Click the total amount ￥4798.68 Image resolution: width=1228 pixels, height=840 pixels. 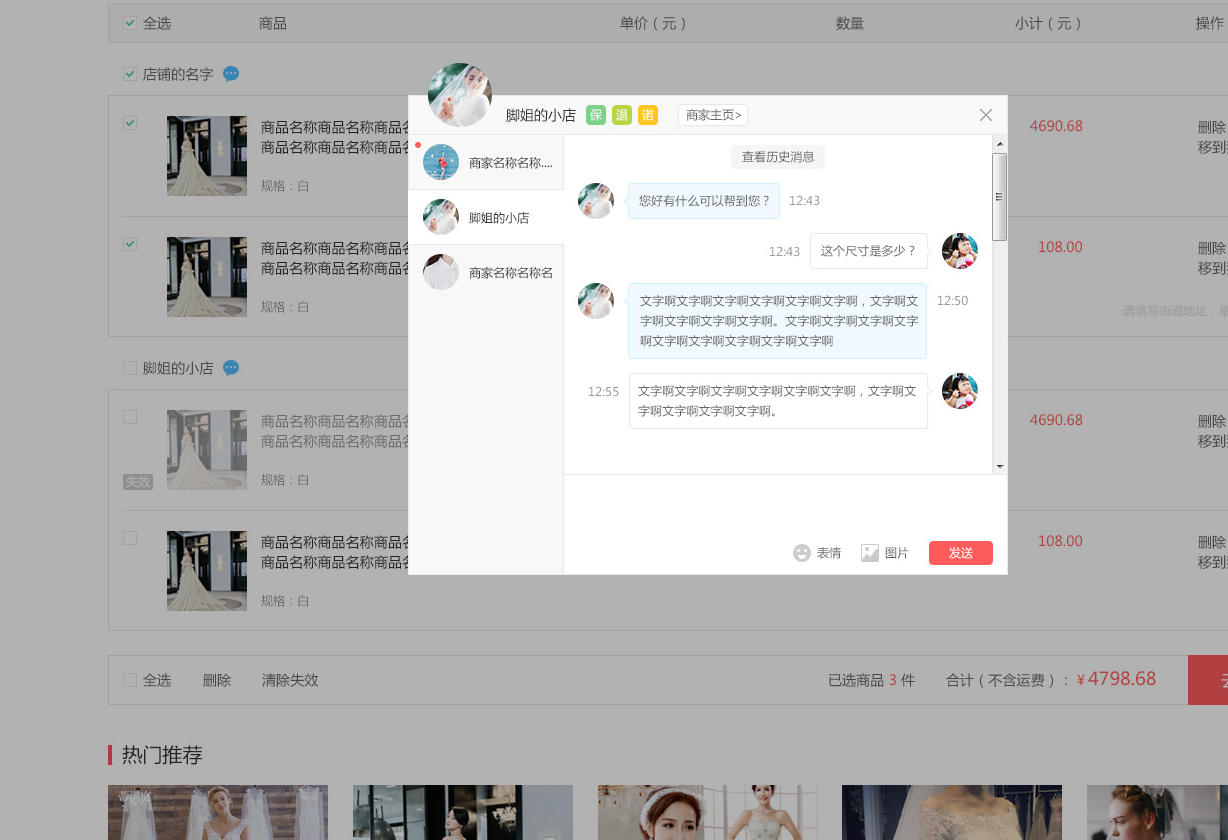coord(1116,679)
